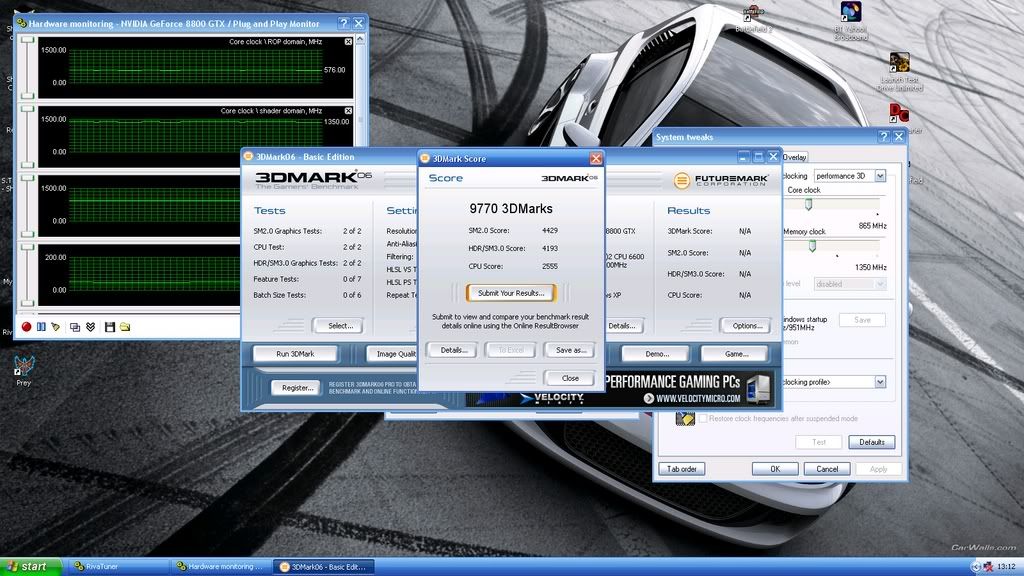
Task: Click the 9770 3DMarks score text
Action: tap(511, 208)
